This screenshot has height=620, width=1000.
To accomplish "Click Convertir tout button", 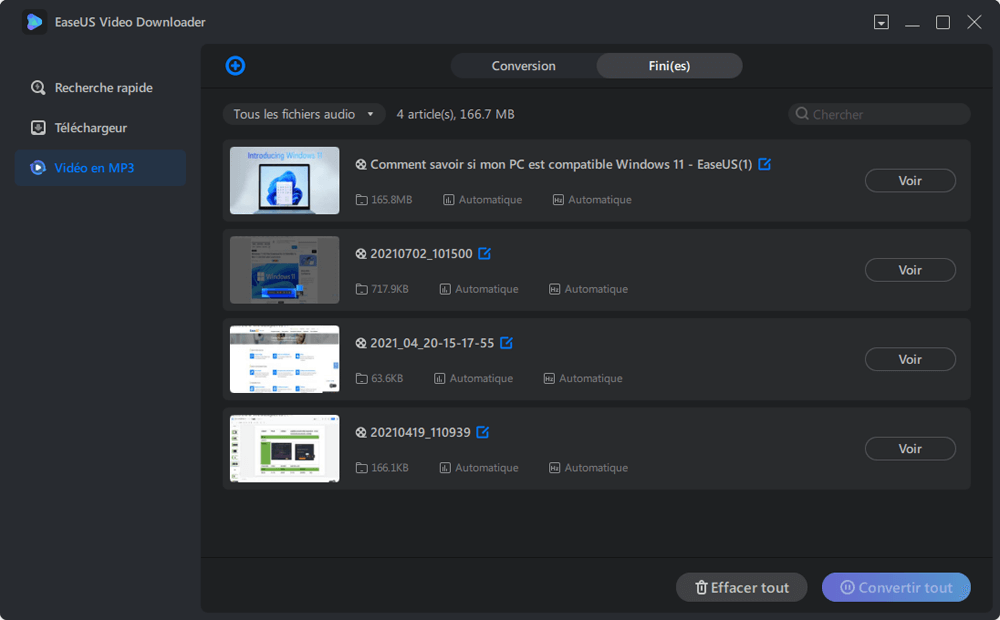I will (896, 587).
